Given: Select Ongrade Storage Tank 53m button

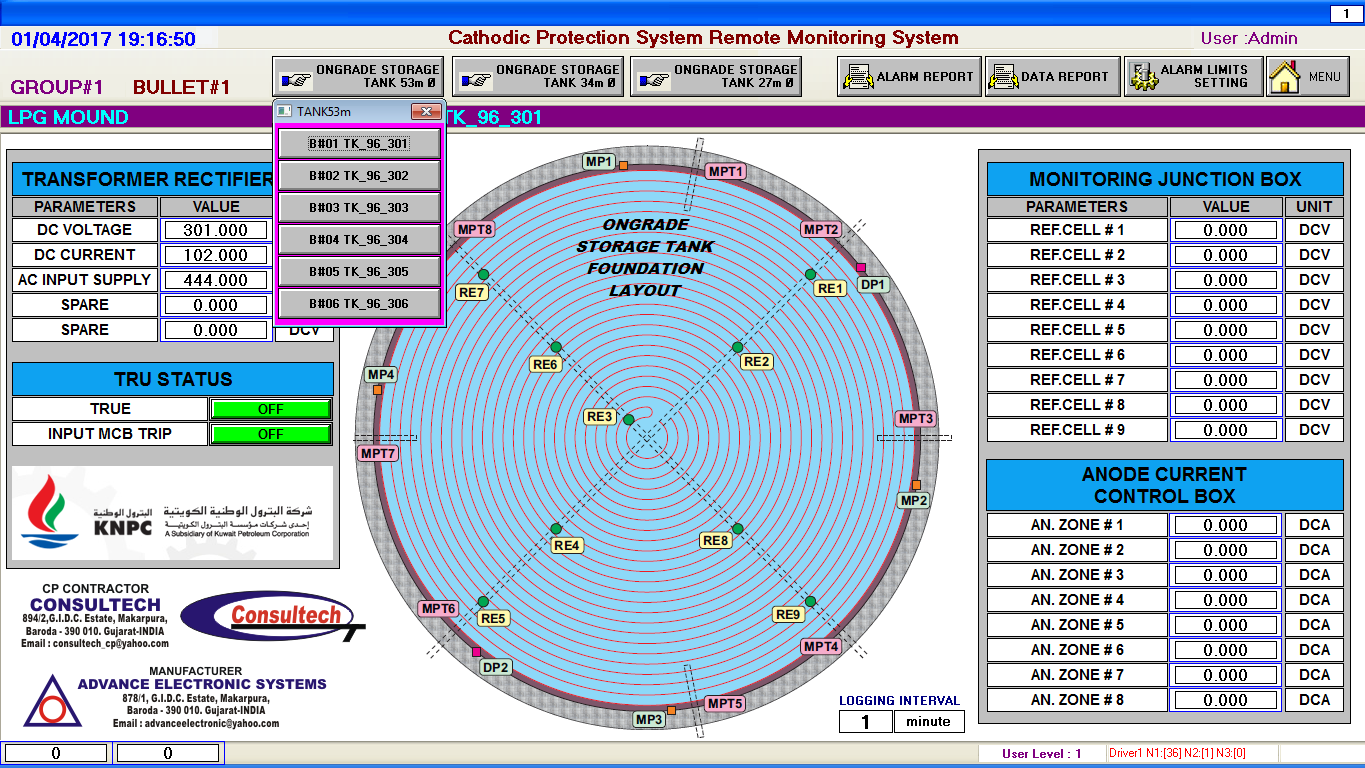Looking at the screenshot, I should click(357, 75).
